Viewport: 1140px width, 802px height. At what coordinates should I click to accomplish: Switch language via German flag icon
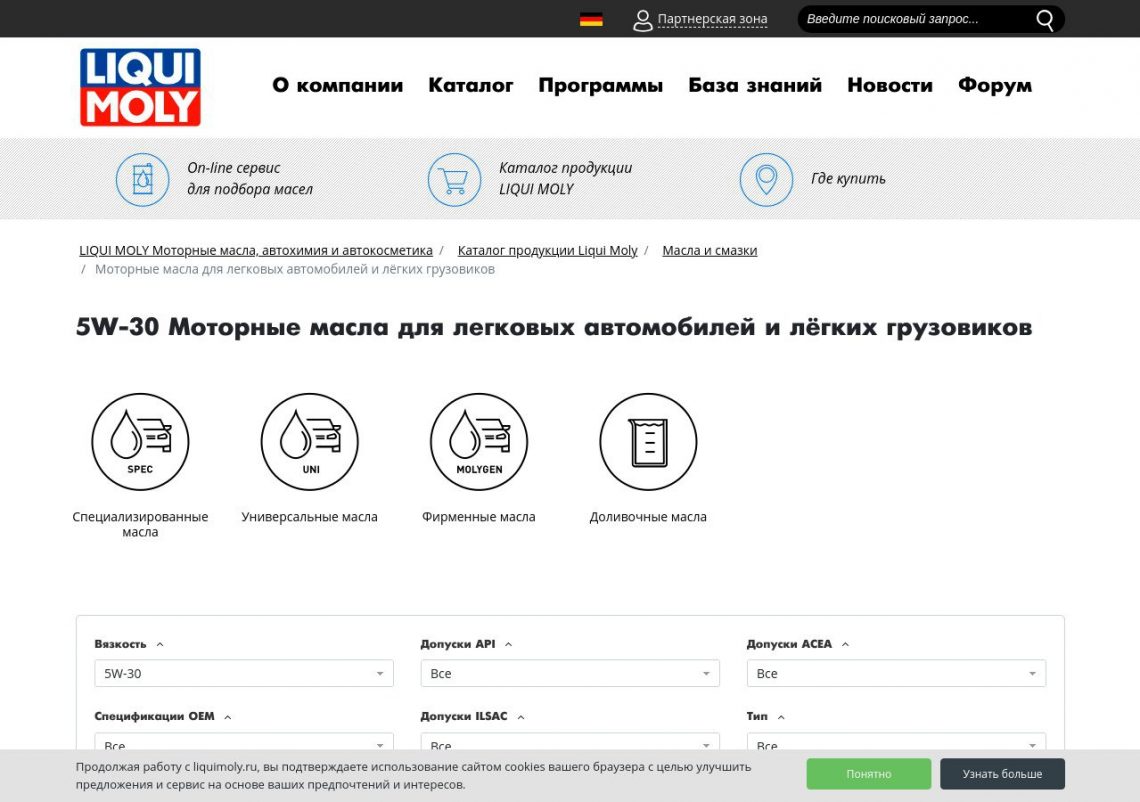(591, 20)
